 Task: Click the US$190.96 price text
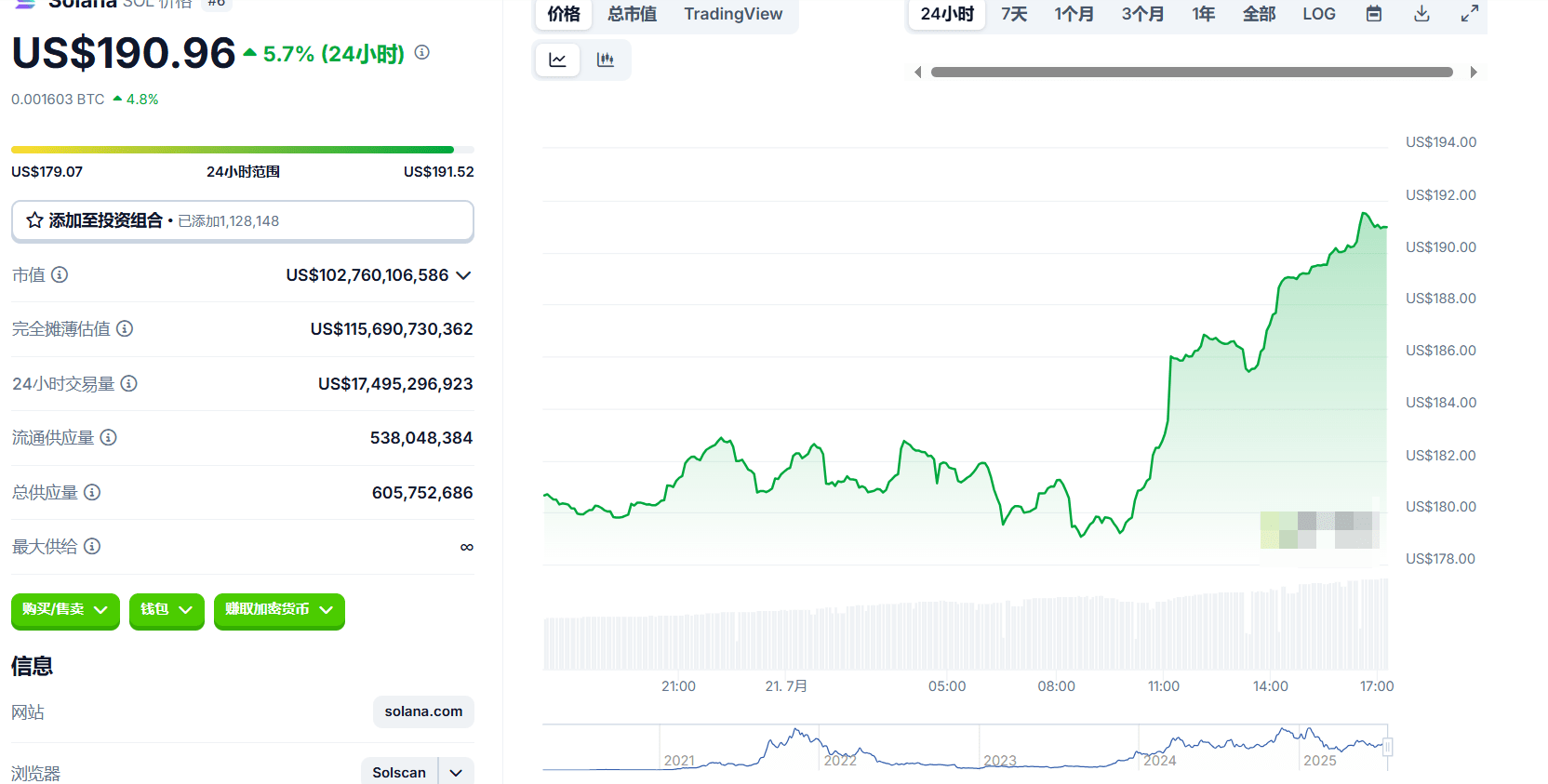[124, 53]
